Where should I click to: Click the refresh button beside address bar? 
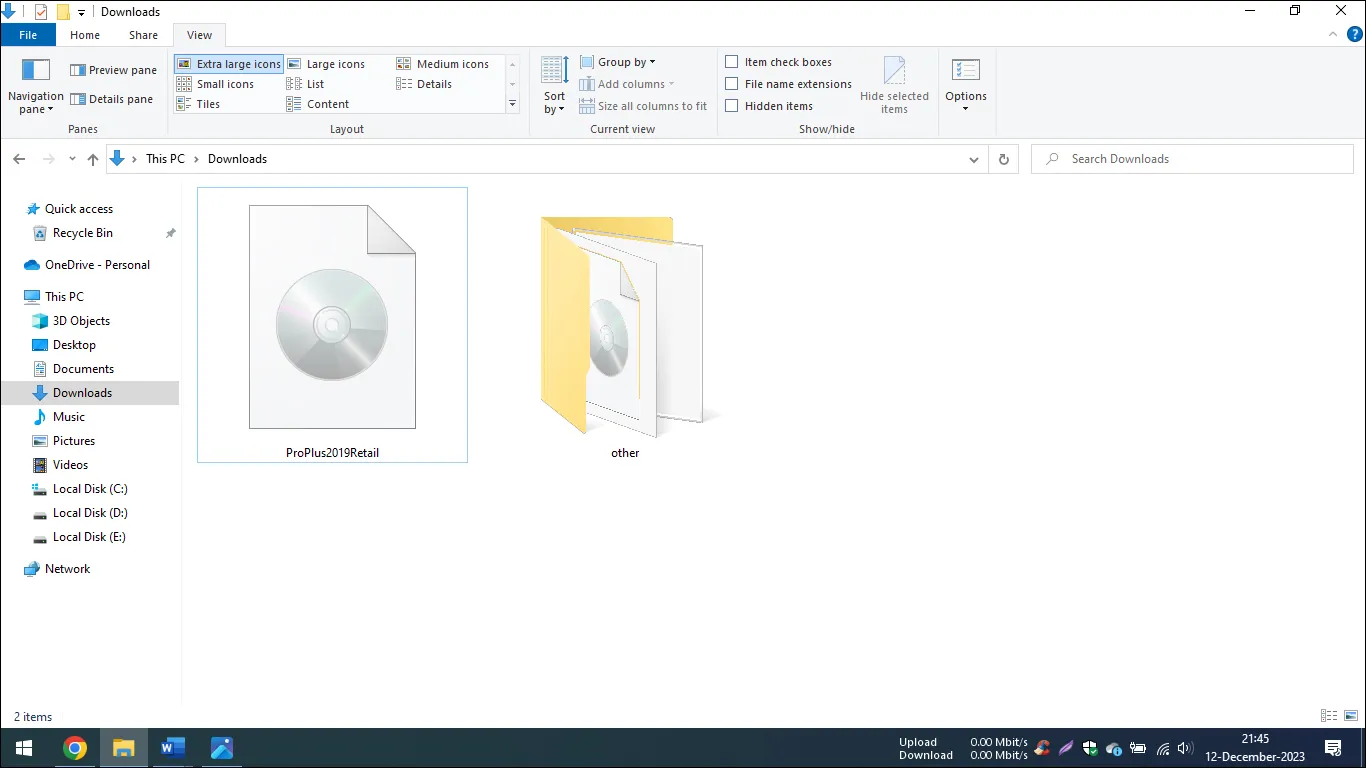tap(1004, 159)
